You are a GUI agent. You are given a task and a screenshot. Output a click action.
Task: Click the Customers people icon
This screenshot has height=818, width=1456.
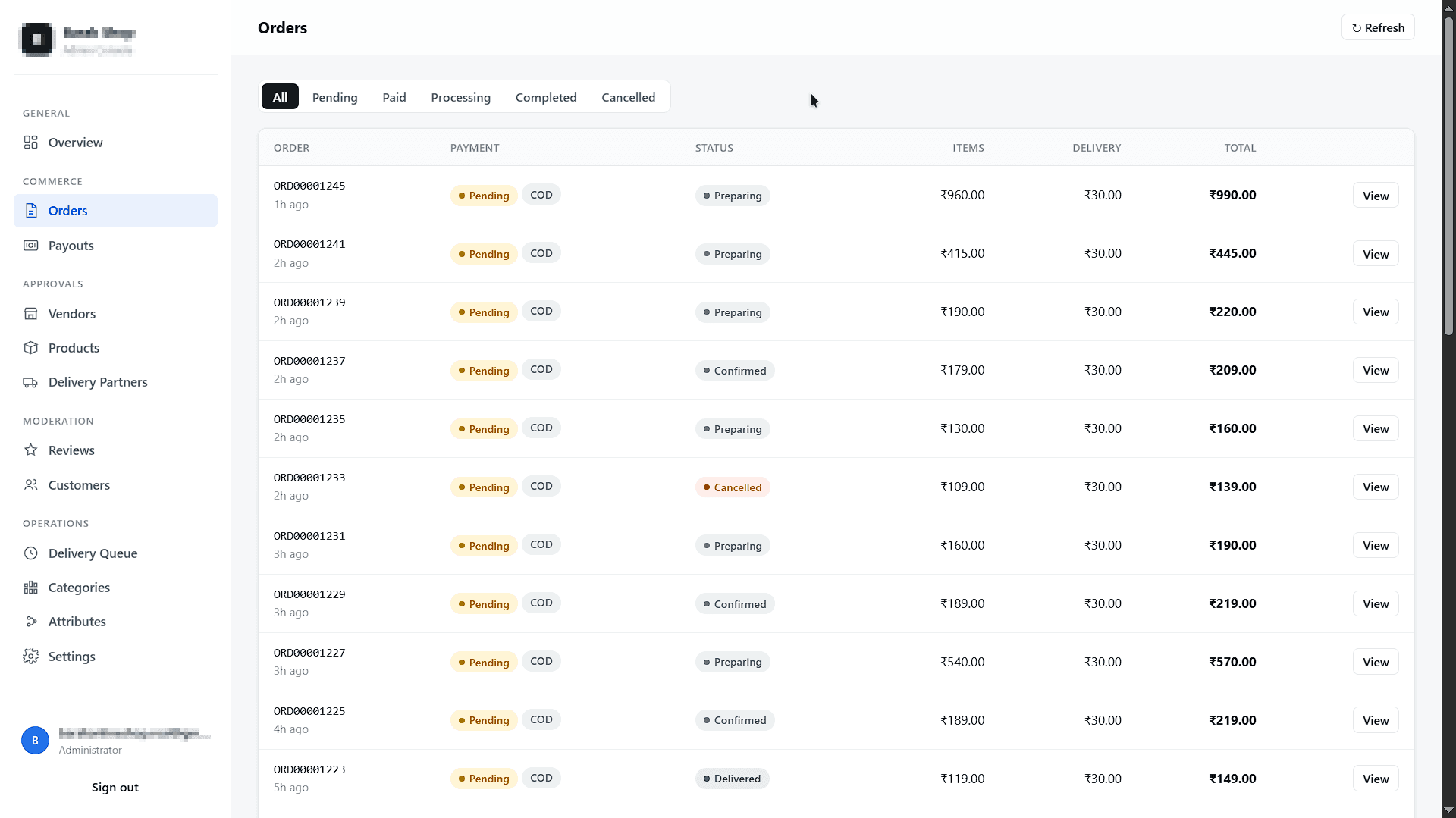30,485
